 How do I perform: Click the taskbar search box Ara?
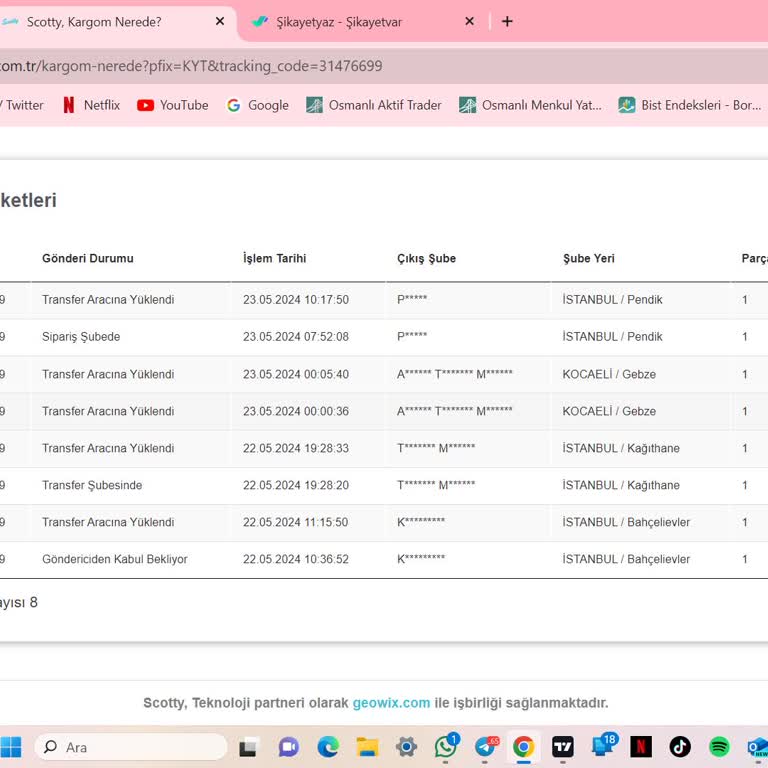(130, 747)
